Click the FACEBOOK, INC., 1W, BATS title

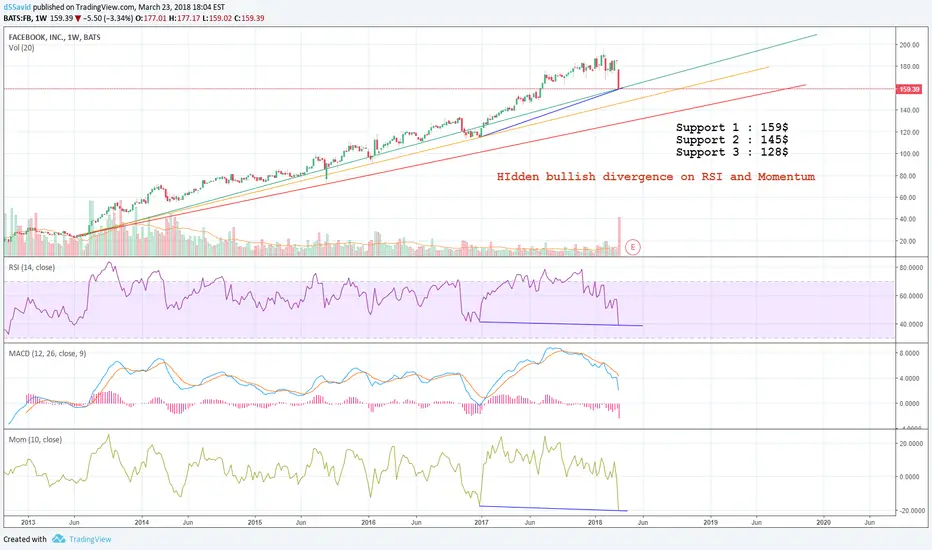[x=55, y=37]
